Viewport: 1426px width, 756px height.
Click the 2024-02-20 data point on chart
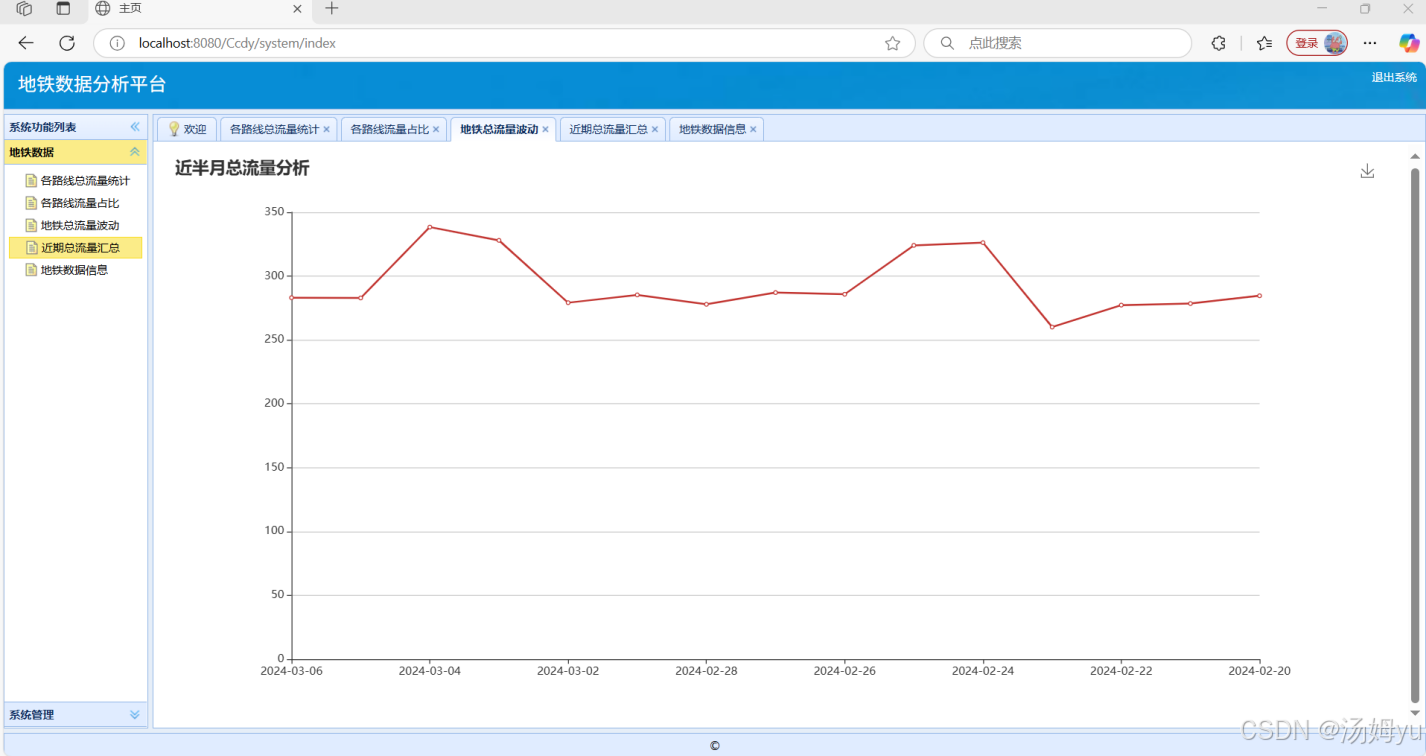1259,295
